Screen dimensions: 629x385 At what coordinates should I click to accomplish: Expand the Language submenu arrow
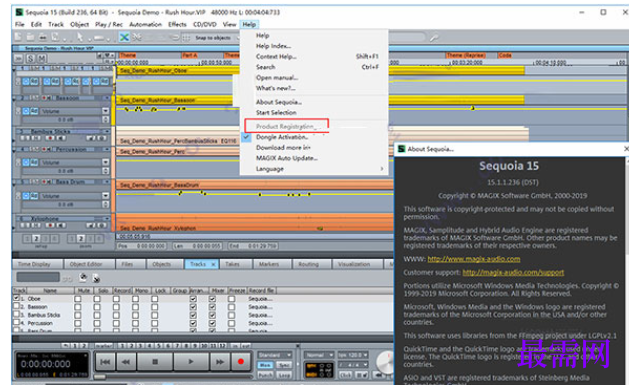coord(381,169)
